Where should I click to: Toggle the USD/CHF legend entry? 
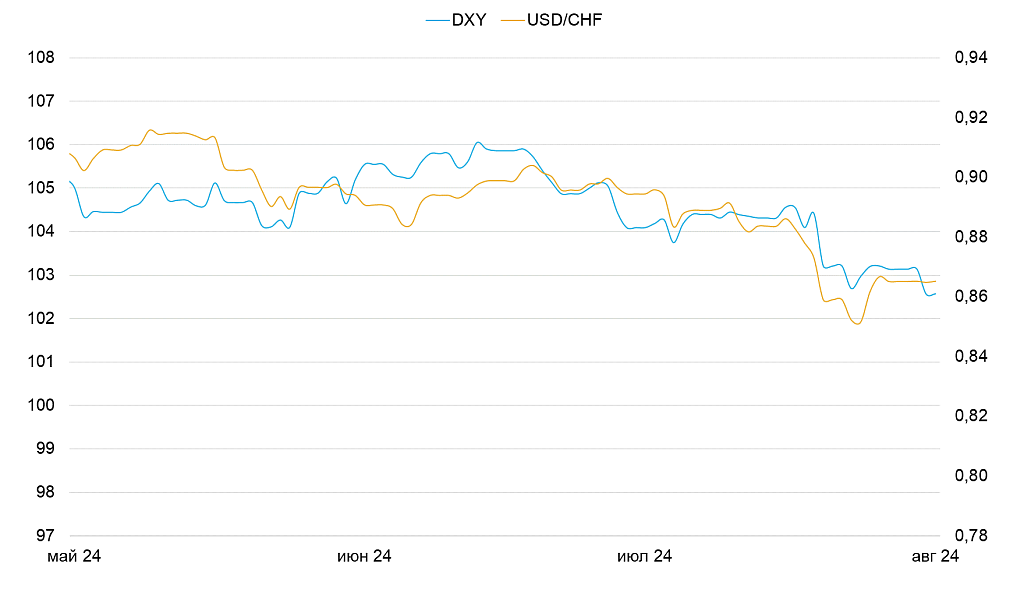click(564, 20)
